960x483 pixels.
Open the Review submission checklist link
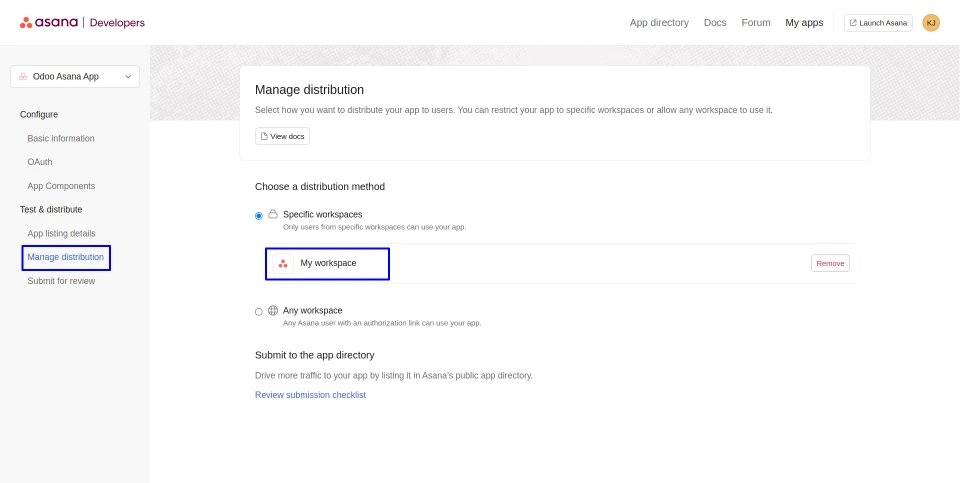coord(310,395)
